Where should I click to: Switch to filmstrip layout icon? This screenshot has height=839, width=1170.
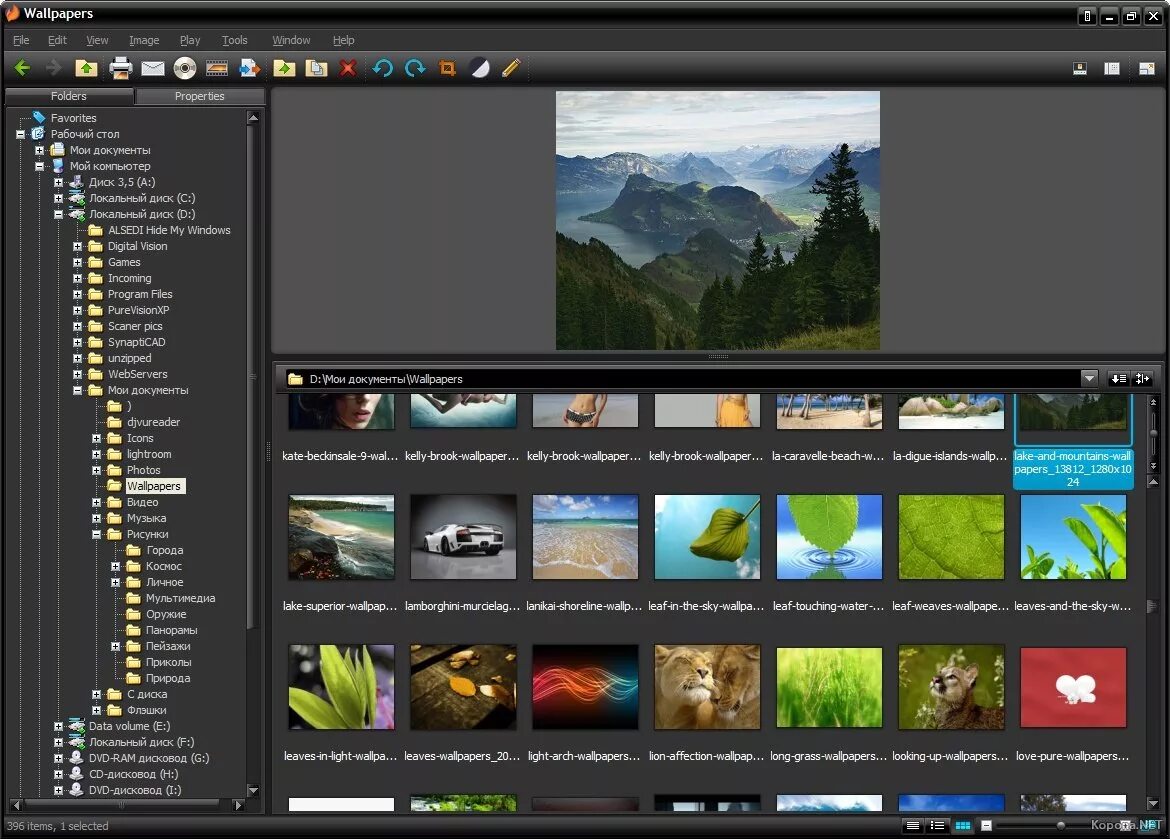point(1080,69)
